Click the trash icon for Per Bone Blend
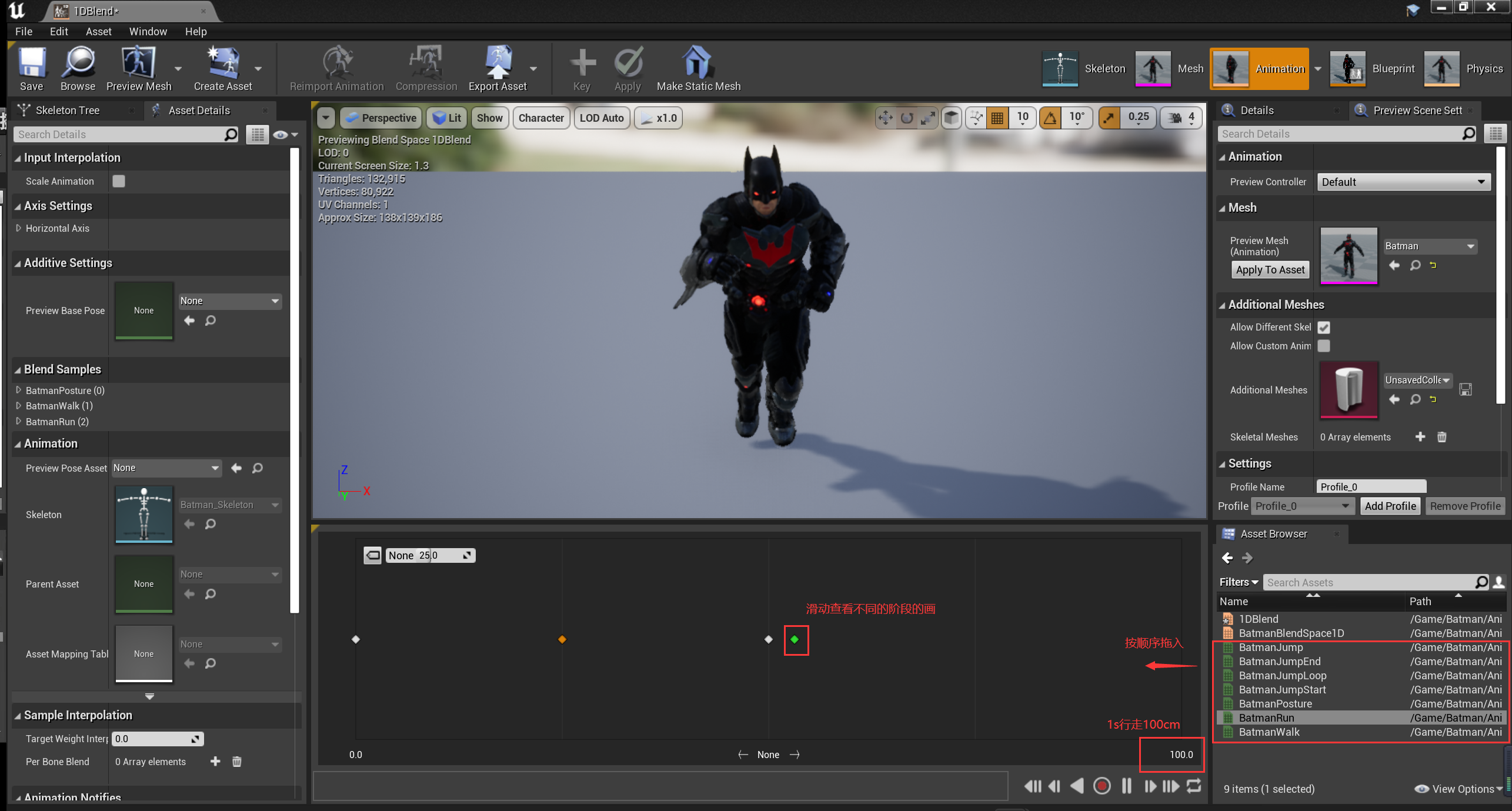The width and height of the screenshot is (1512, 811). pos(236,762)
